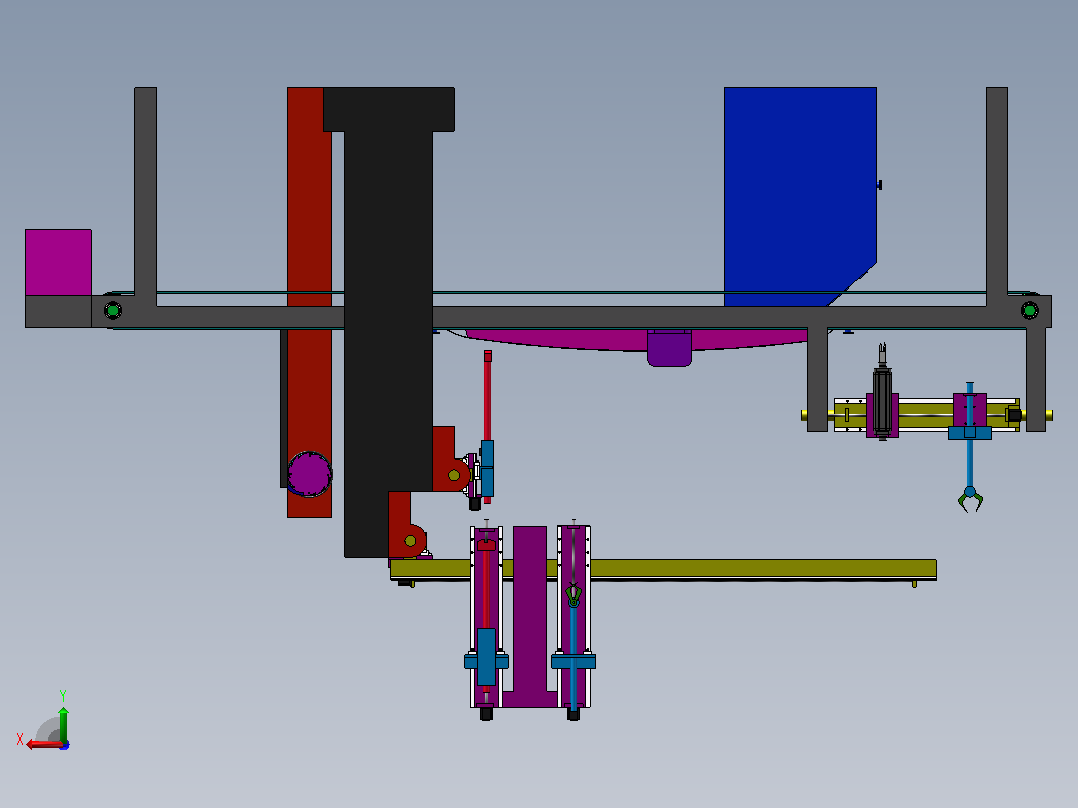
Task: Pick the black cylindrical roller on the right slide
Action: pos(882,402)
